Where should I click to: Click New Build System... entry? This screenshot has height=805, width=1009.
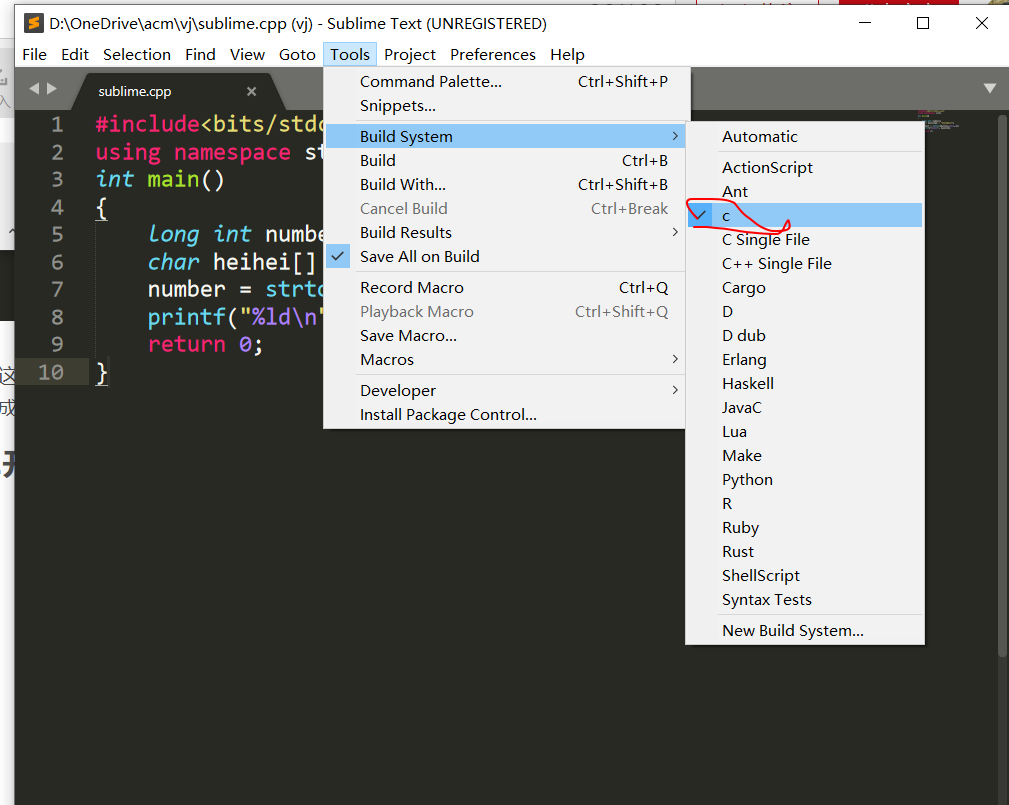(x=805, y=631)
